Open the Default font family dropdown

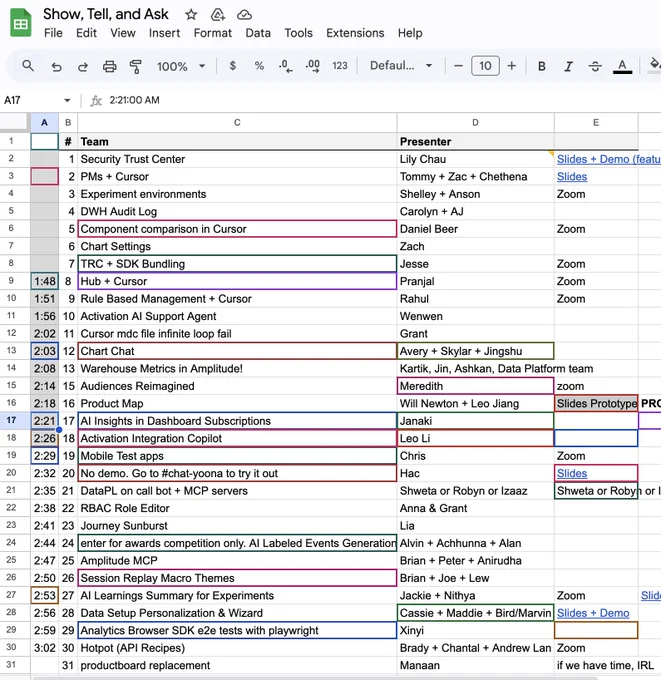click(401, 66)
